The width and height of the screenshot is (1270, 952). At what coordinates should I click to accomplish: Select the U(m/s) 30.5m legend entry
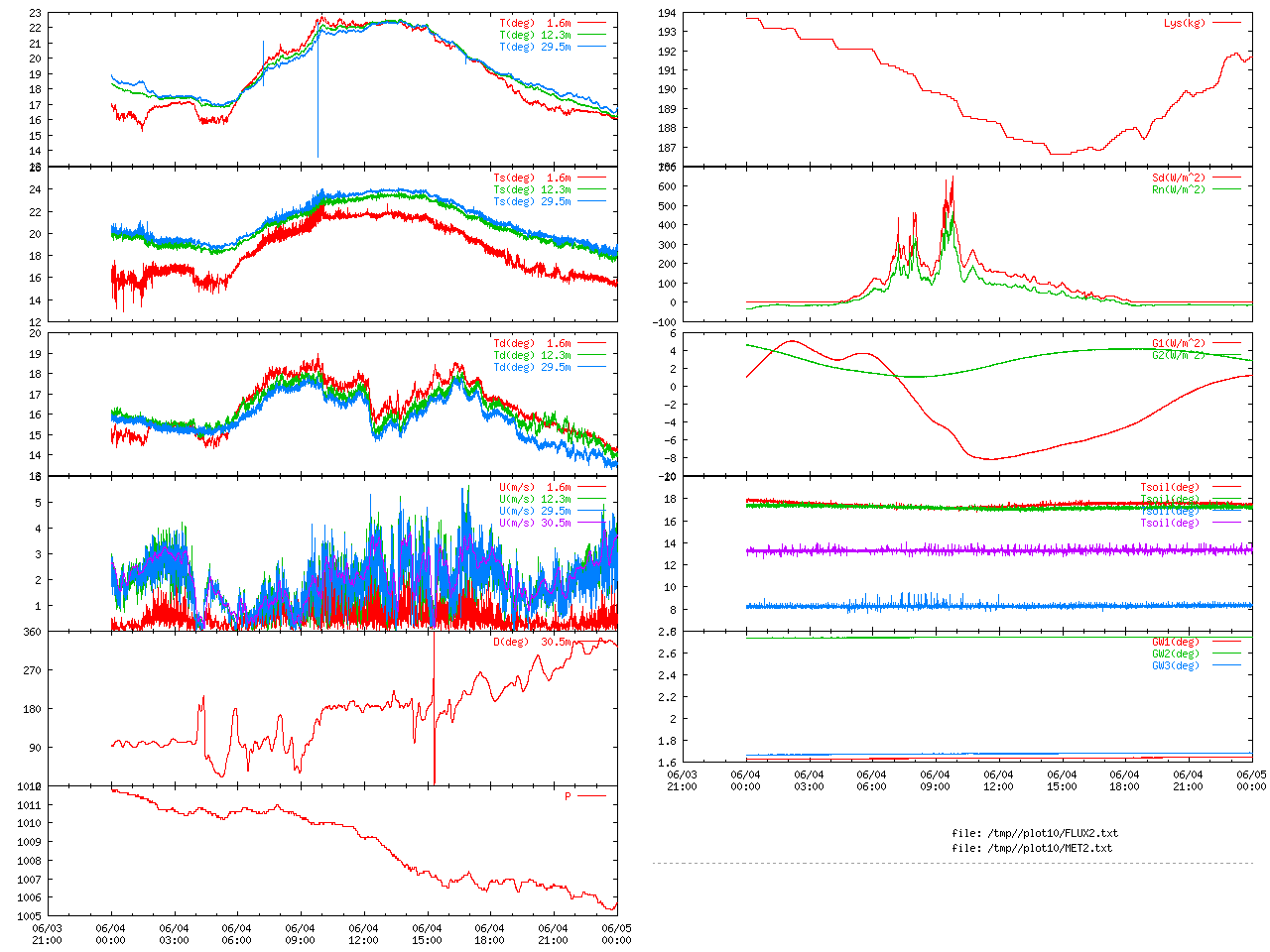tap(535, 523)
